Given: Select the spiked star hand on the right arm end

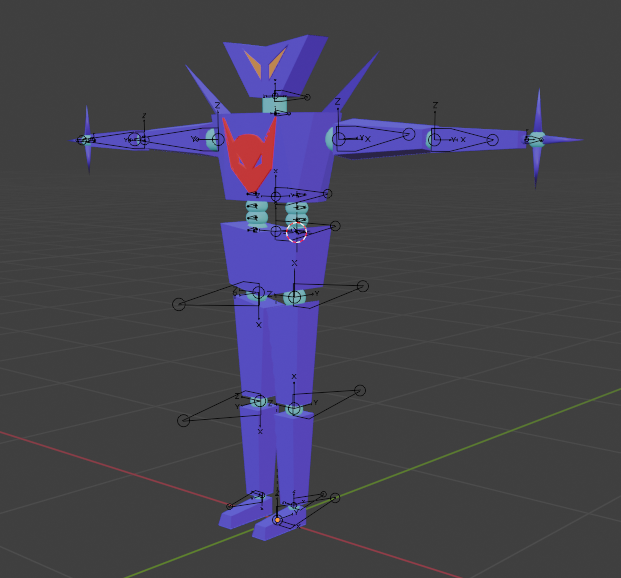Looking at the screenshot, I should click(539, 139).
